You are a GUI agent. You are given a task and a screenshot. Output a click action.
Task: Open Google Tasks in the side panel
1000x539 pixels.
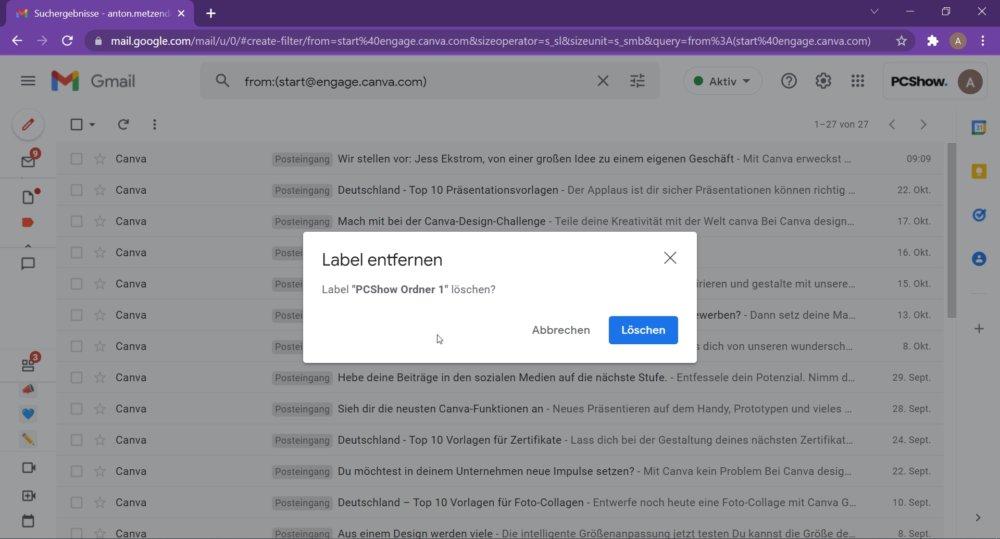pos(979,215)
